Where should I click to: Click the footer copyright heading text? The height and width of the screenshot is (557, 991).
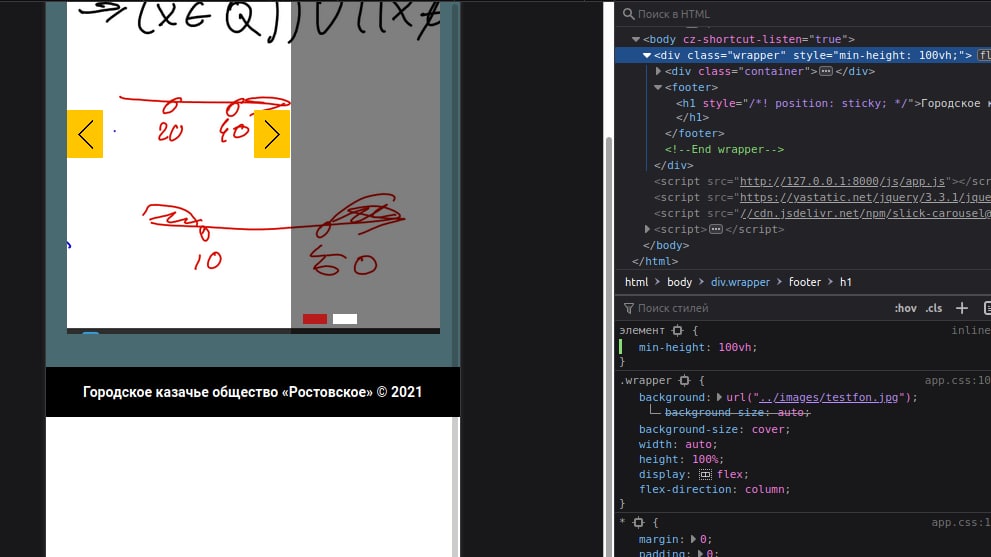(252, 392)
